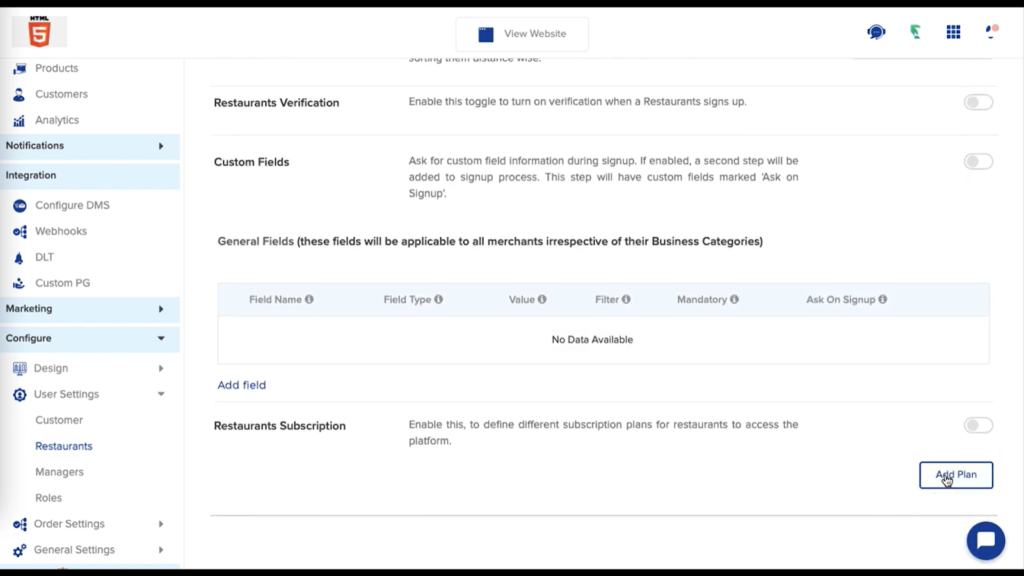Click the Field Type column header

407,299
